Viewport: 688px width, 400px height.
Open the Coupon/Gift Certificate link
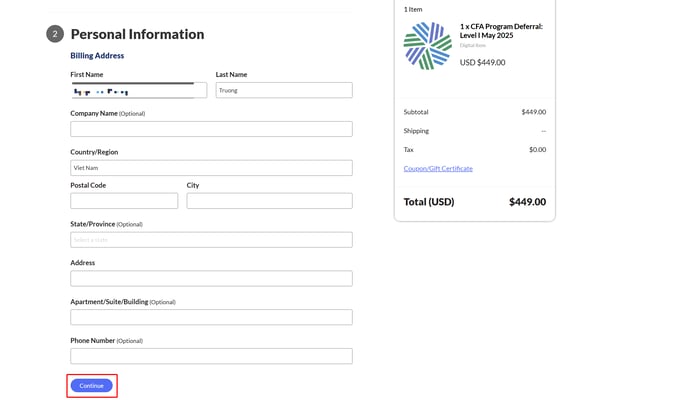pos(438,168)
